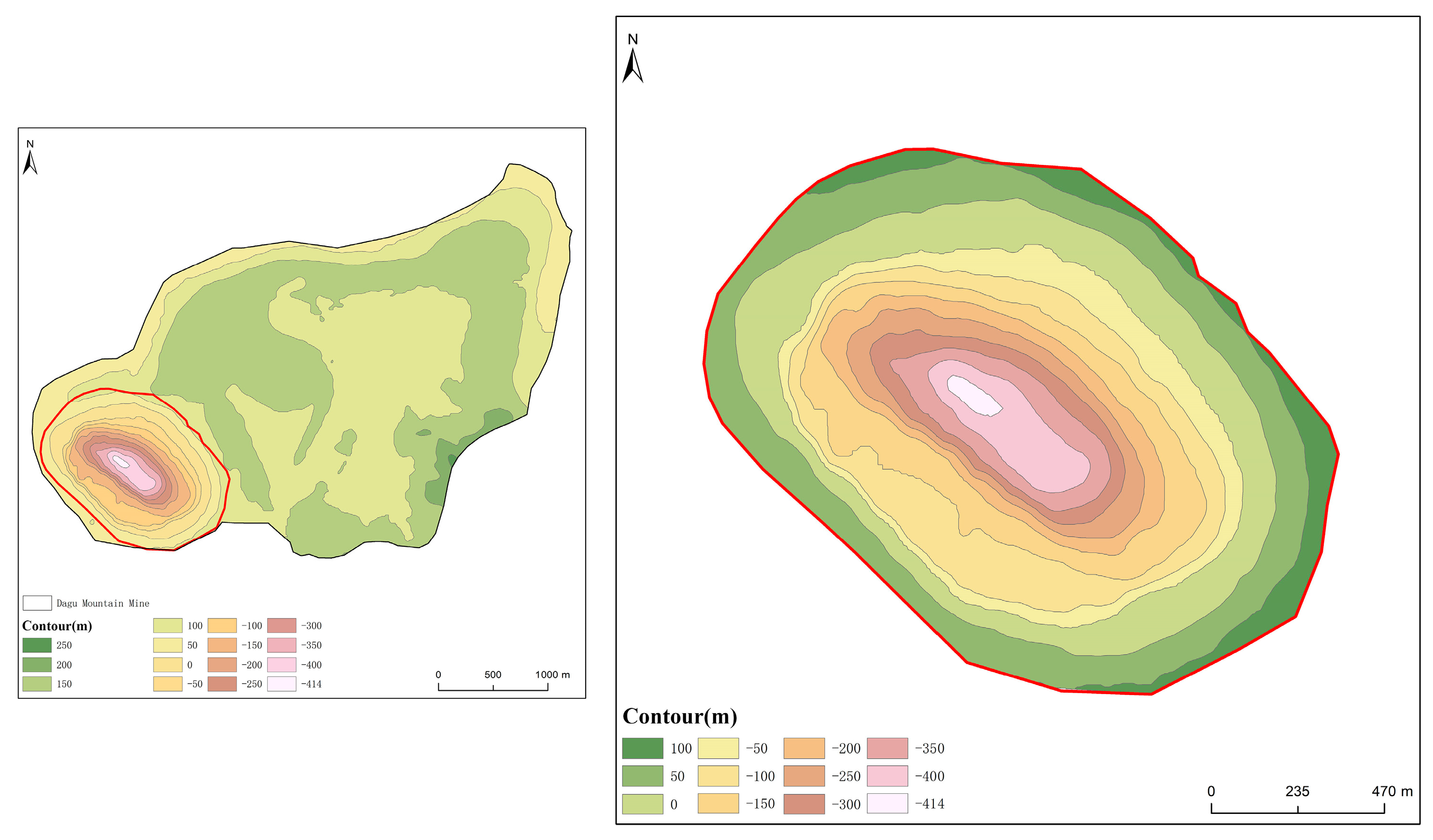The height and width of the screenshot is (840, 1433).
Task: Click the -100 swatch in left legend
Action: (x=222, y=626)
